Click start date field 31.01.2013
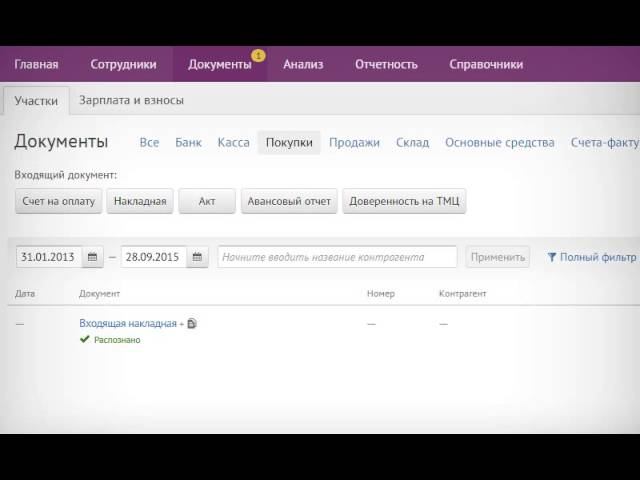Viewport: 640px width, 480px height. click(x=49, y=257)
